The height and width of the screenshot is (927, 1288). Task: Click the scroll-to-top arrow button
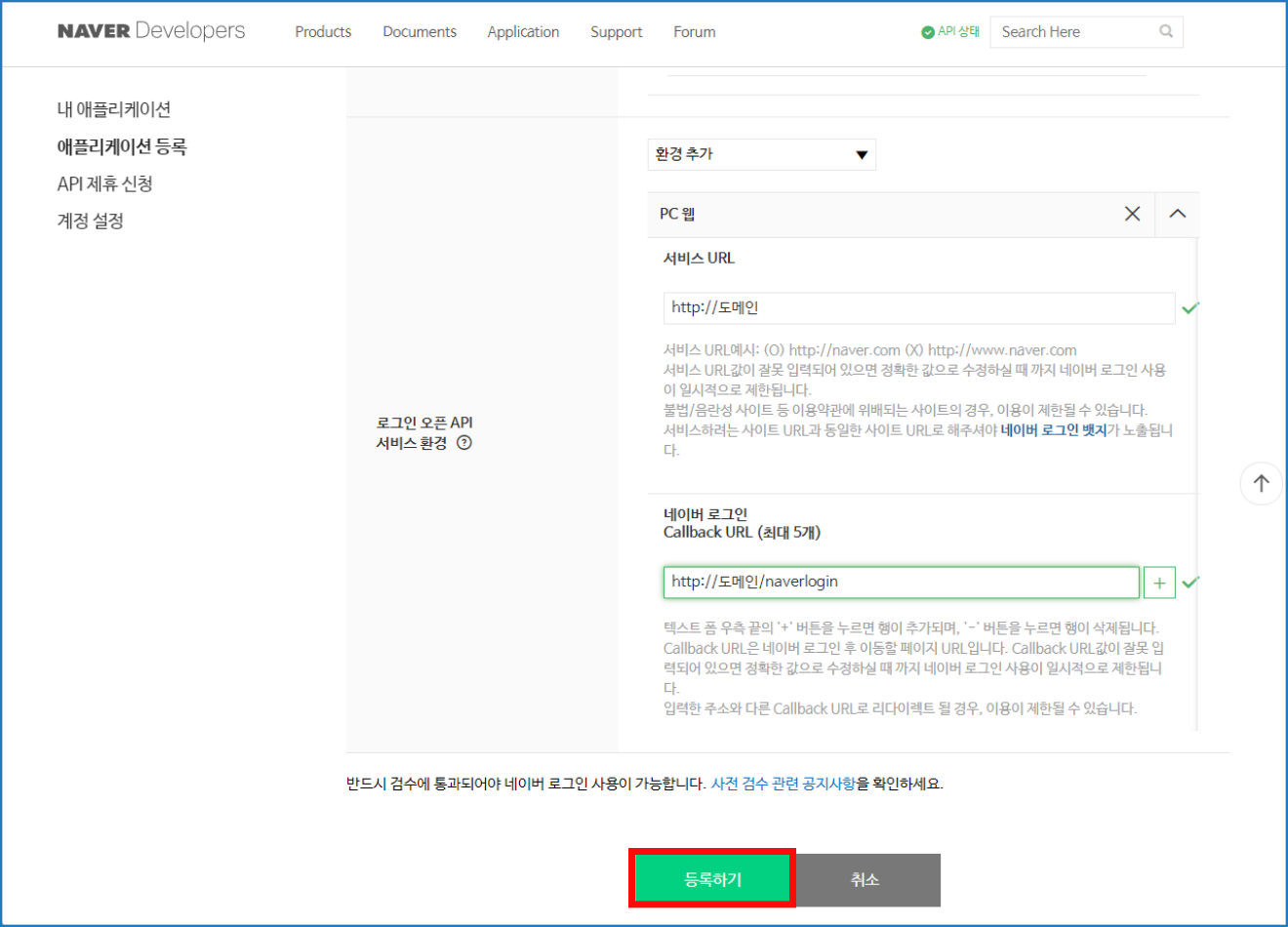point(1261,483)
